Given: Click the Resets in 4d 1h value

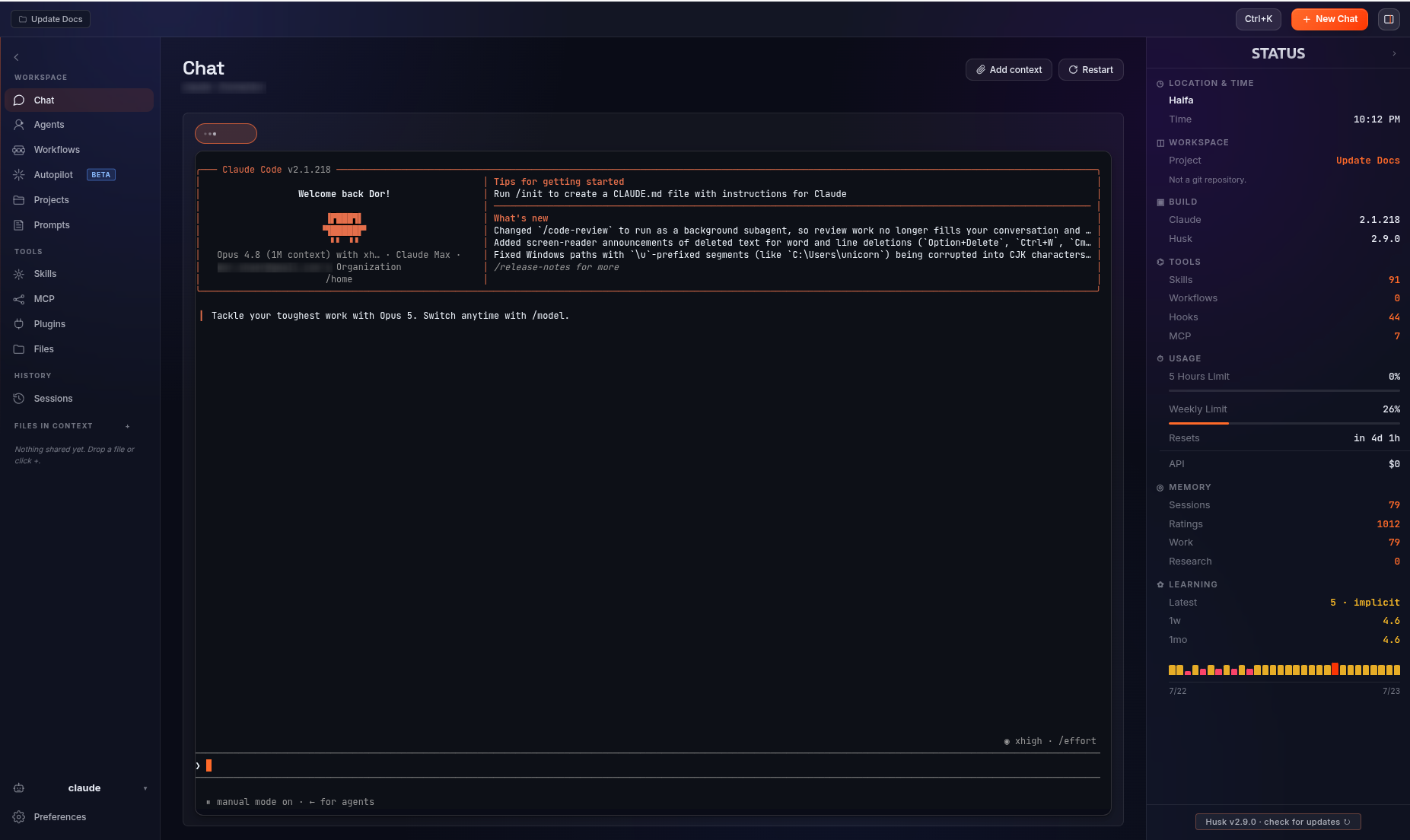Looking at the screenshot, I should [x=1377, y=438].
